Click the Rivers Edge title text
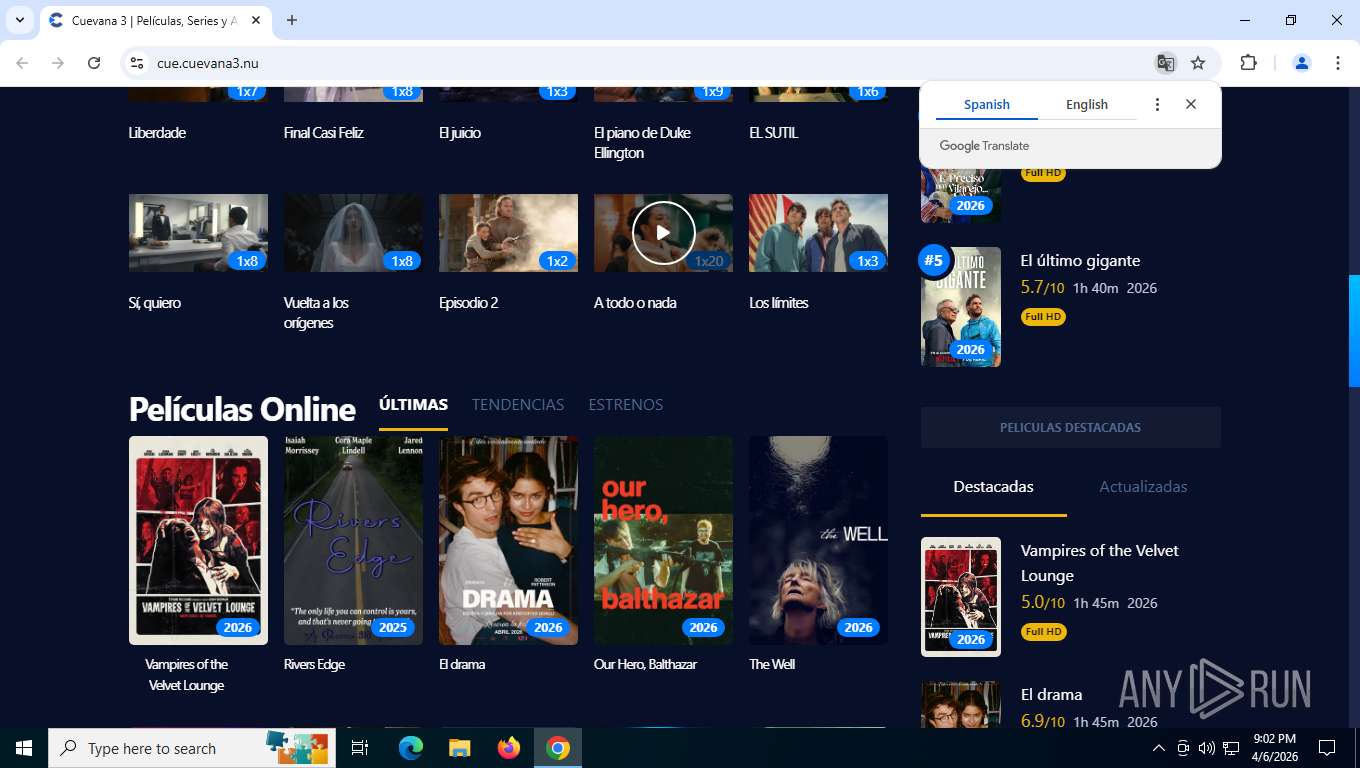 (x=314, y=664)
